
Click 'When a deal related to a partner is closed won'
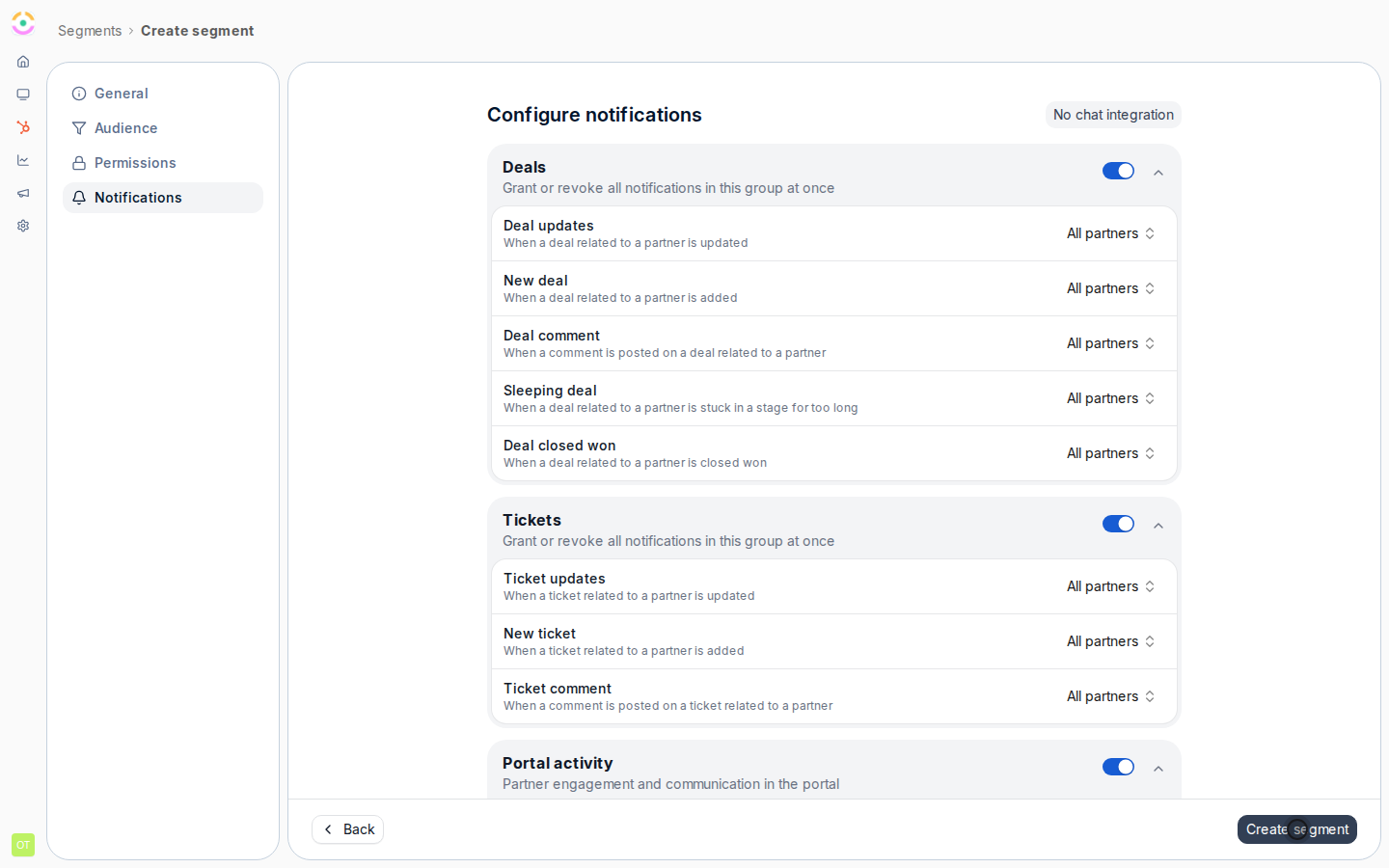click(x=635, y=463)
